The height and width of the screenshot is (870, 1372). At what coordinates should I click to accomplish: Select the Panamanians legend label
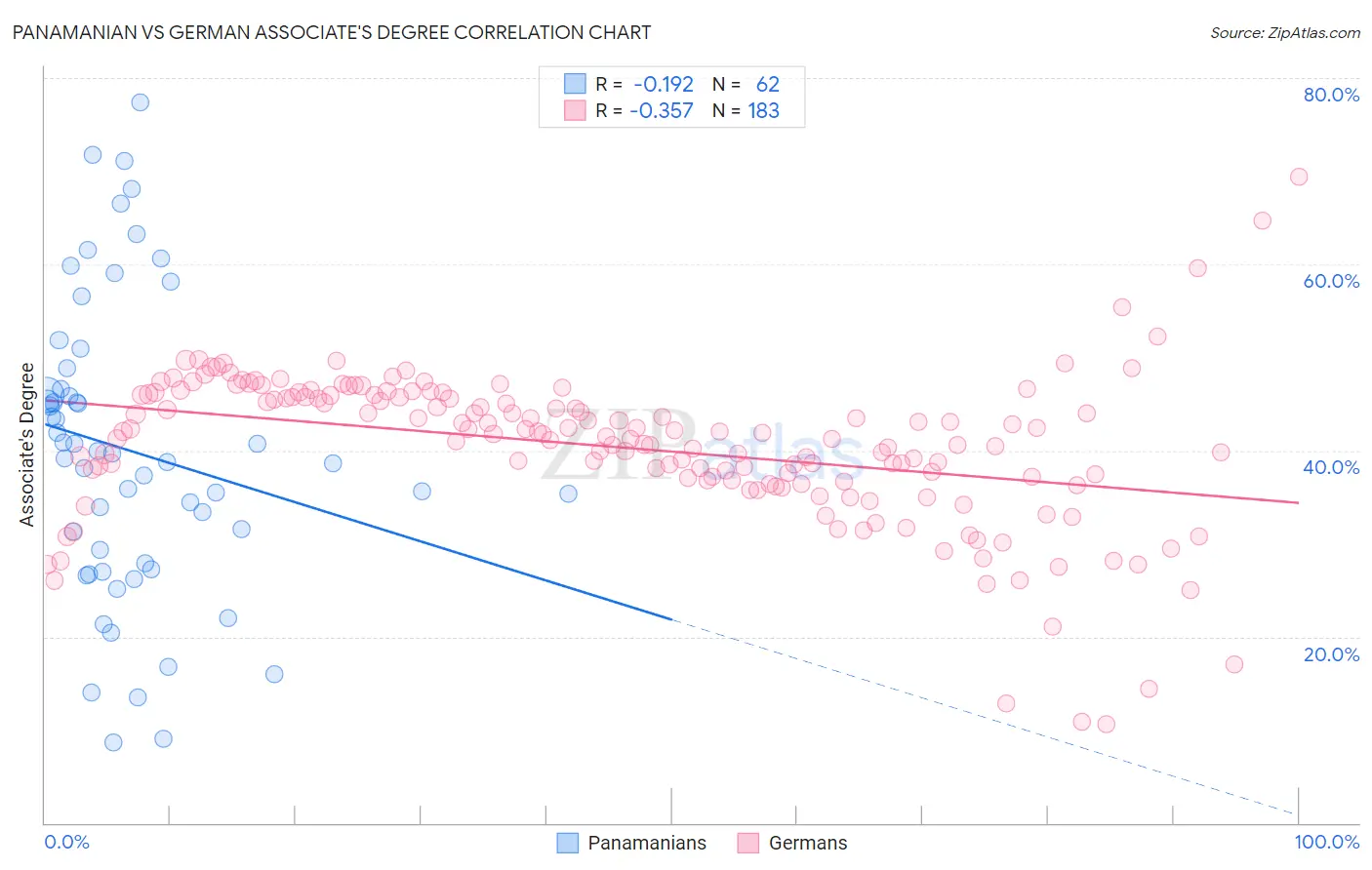647,843
